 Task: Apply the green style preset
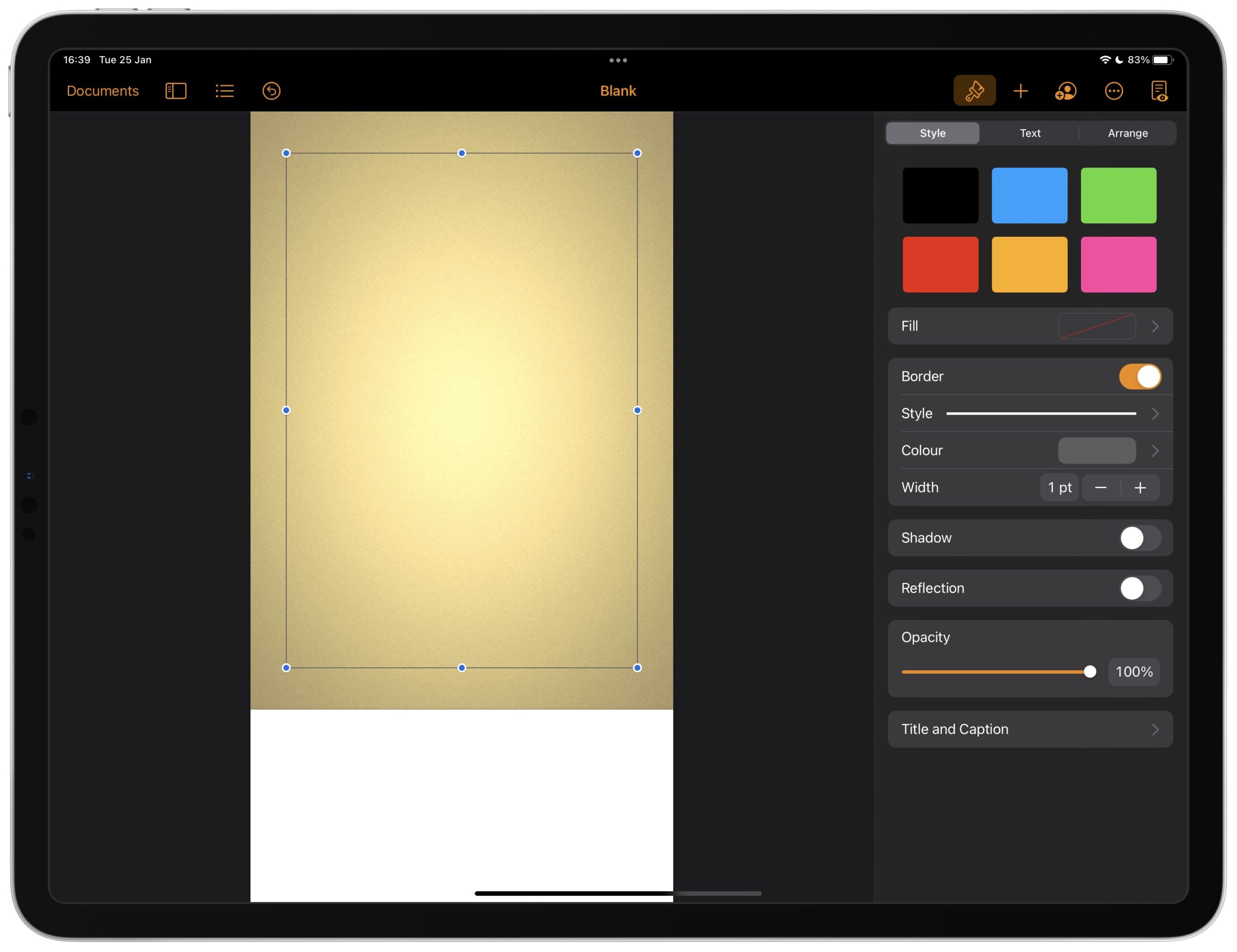1118,195
